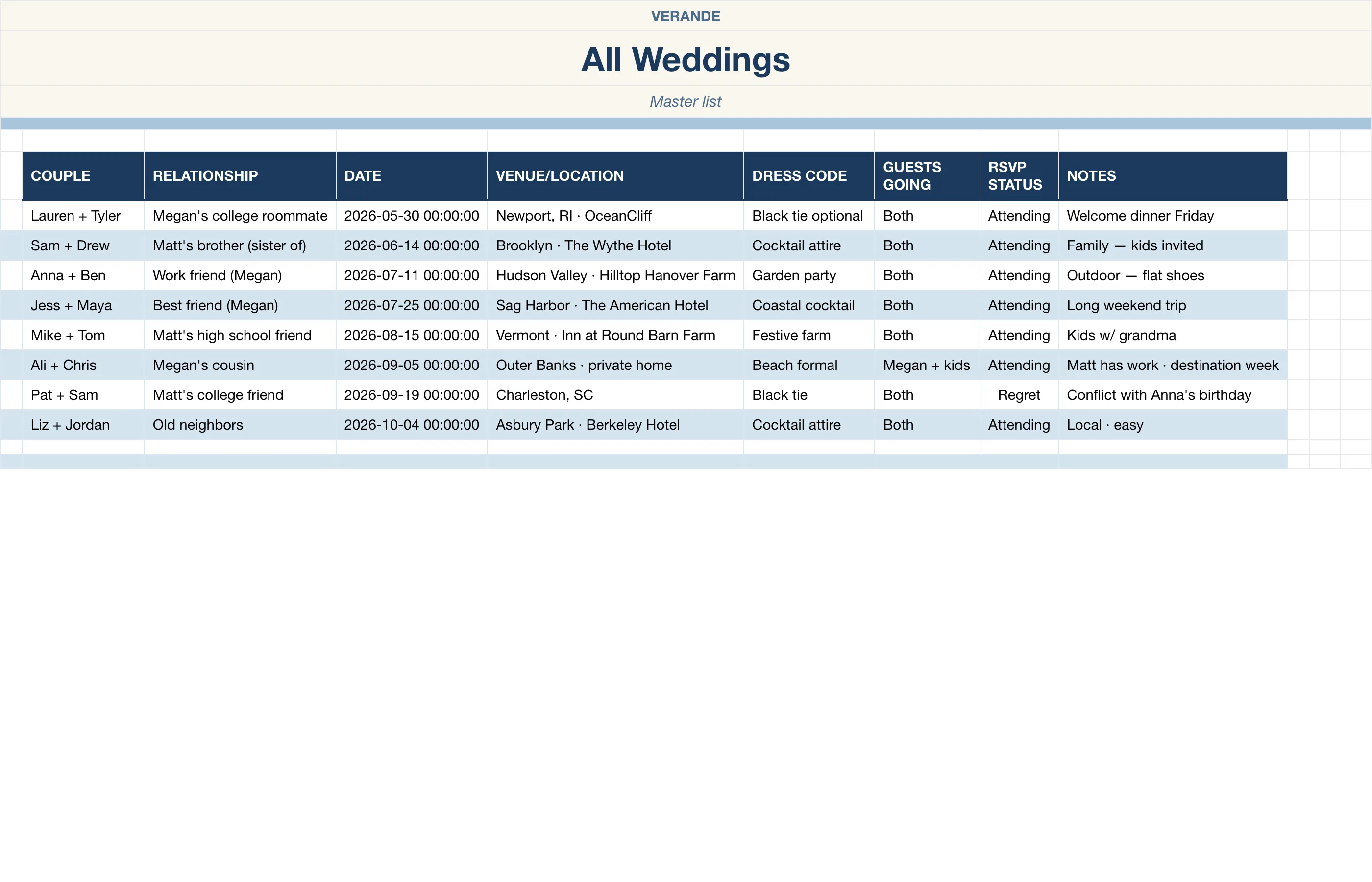The width and height of the screenshot is (1372, 882).
Task: Select the 2026-07-11 date cell
Action: 412,275
